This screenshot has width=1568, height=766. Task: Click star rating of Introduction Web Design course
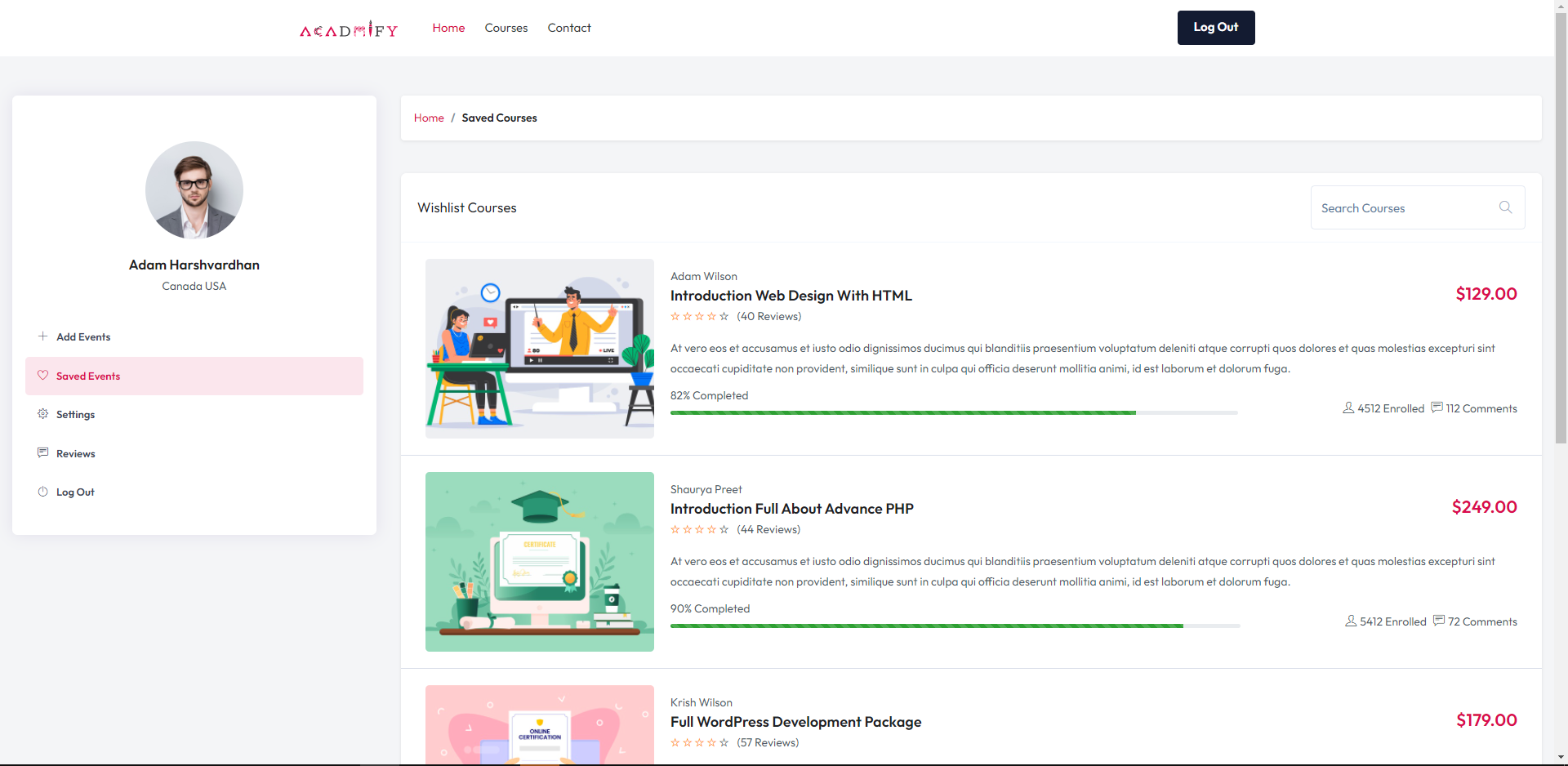tap(699, 316)
